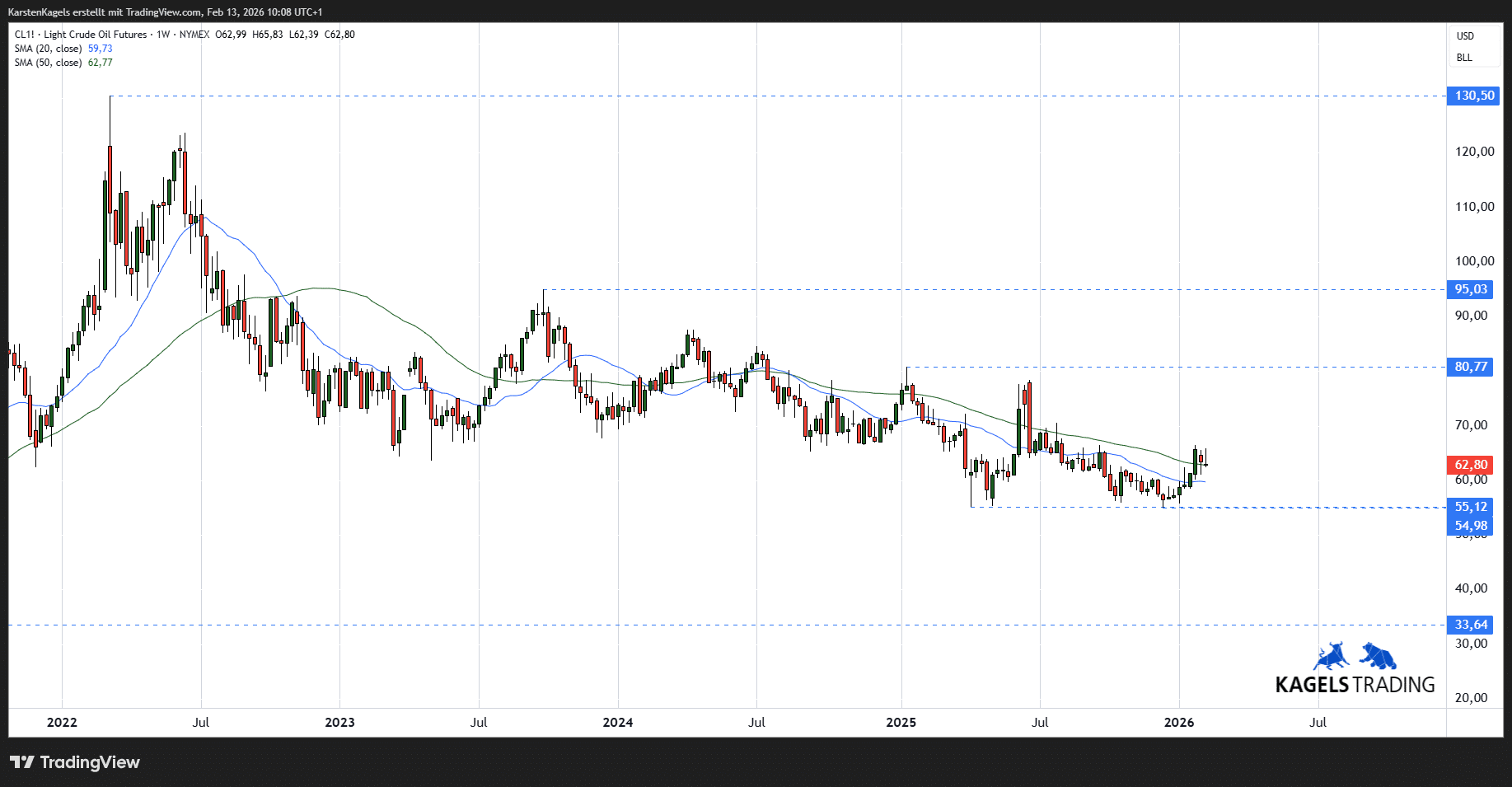1512x787 pixels.
Task: Select the 80,77 price level label
Action: click(x=1471, y=367)
